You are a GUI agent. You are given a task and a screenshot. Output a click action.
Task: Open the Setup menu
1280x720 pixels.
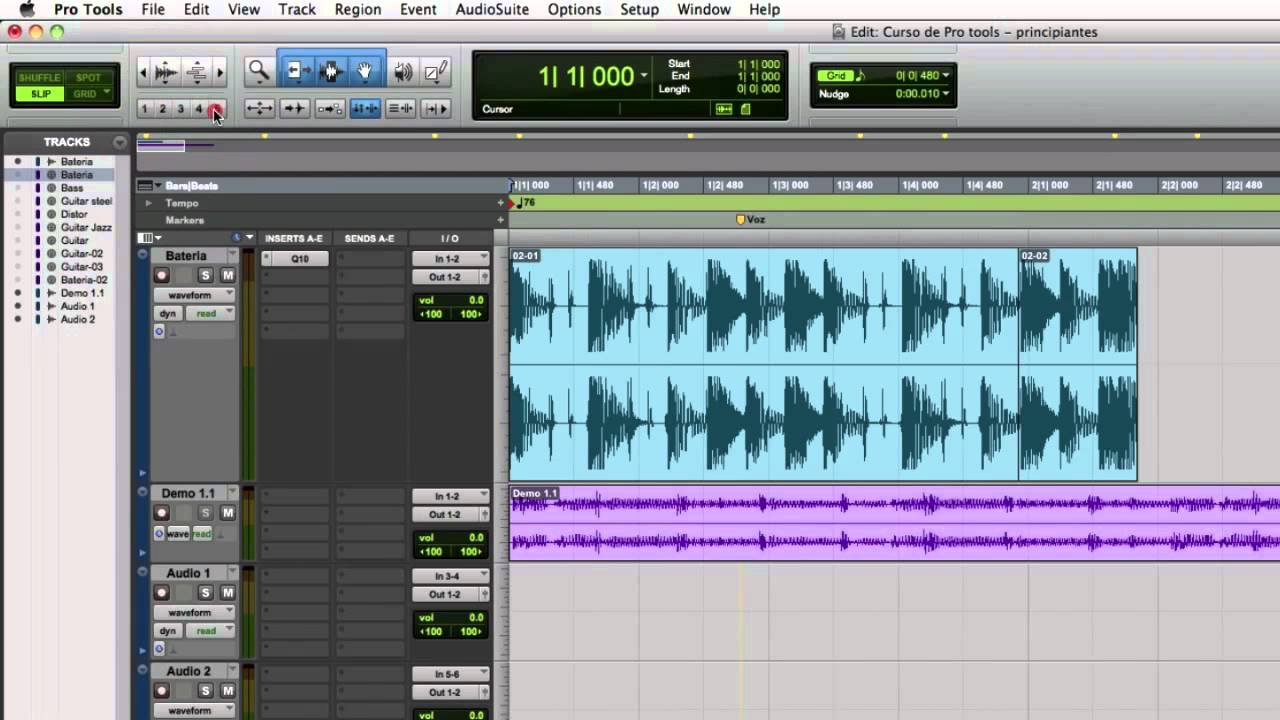(x=639, y=10)
